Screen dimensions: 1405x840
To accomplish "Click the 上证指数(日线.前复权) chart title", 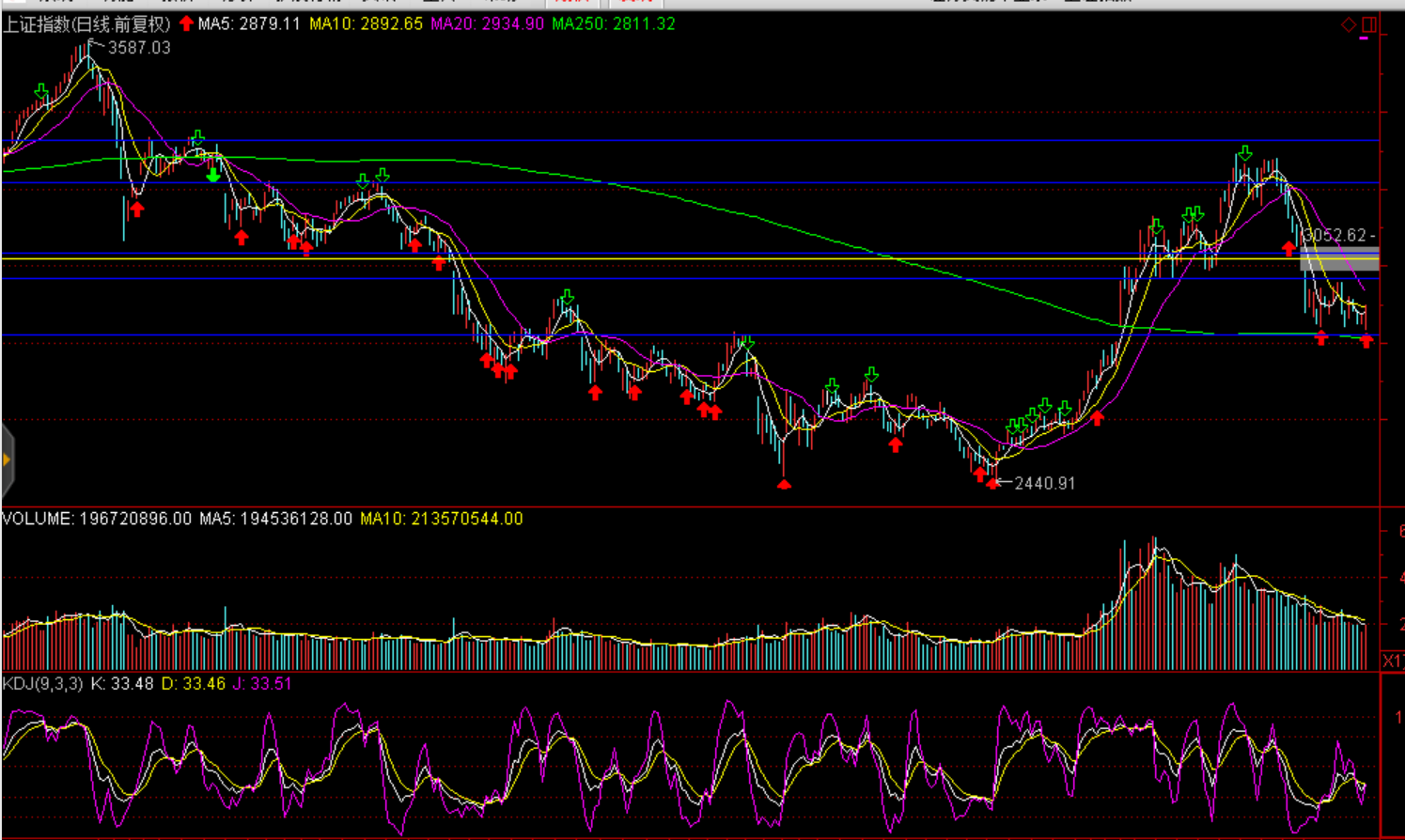I will tap(86, 24).
